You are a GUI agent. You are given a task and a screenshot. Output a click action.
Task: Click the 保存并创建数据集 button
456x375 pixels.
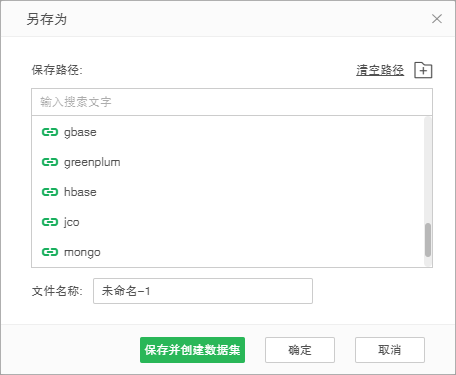pos(192,350)
